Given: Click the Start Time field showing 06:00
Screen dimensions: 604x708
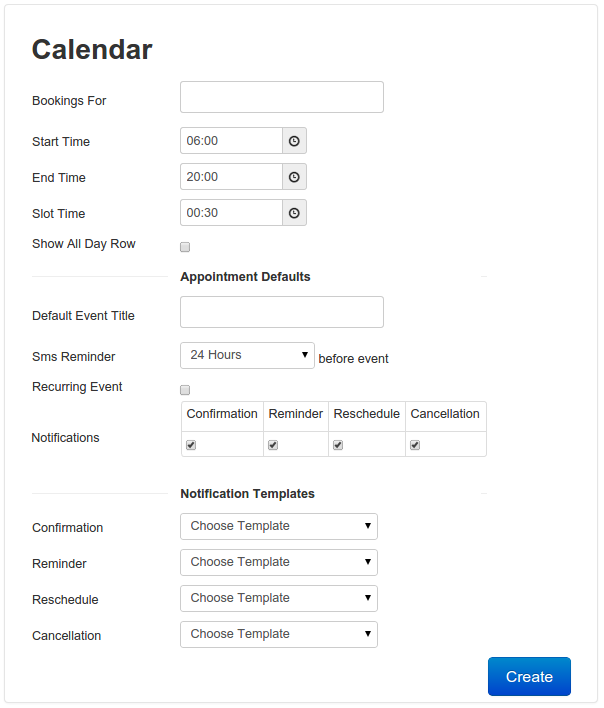Looking at the screenshot, I should click(x=232, y=141).
